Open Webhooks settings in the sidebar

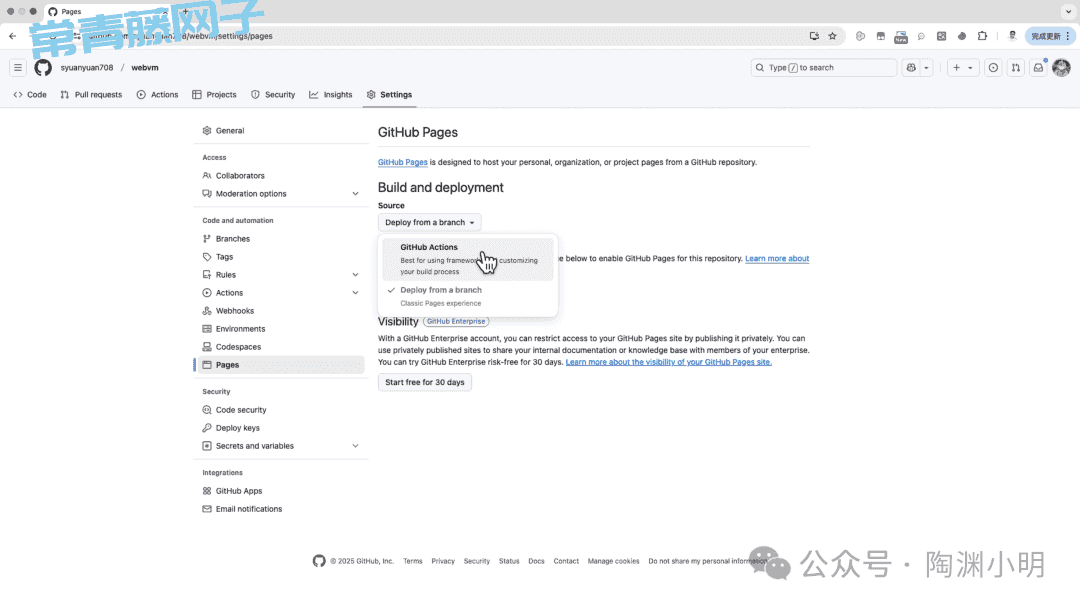(x=281, y=311)
